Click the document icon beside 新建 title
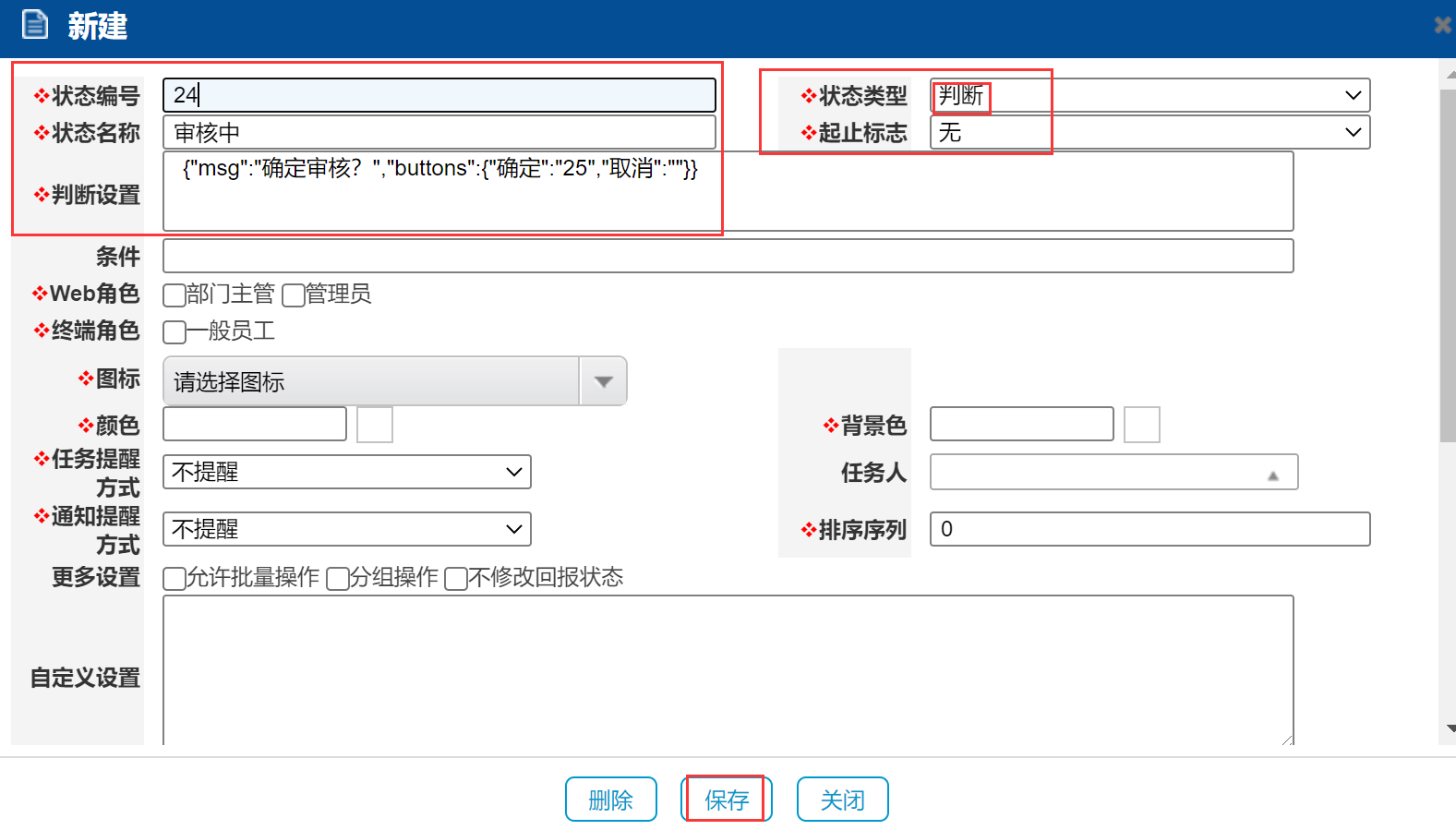The height and width of the screenshot is (830, 1456). [35, 25]
